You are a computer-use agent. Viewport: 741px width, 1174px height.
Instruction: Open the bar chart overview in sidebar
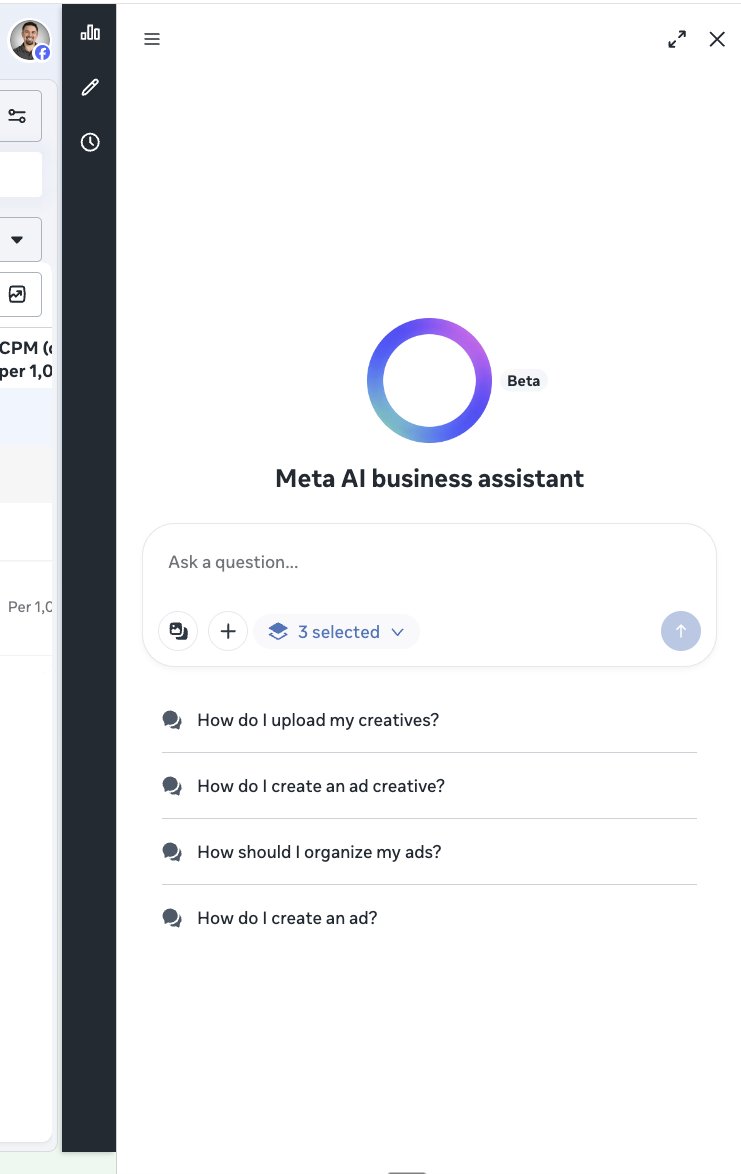(x=90, y=32)
